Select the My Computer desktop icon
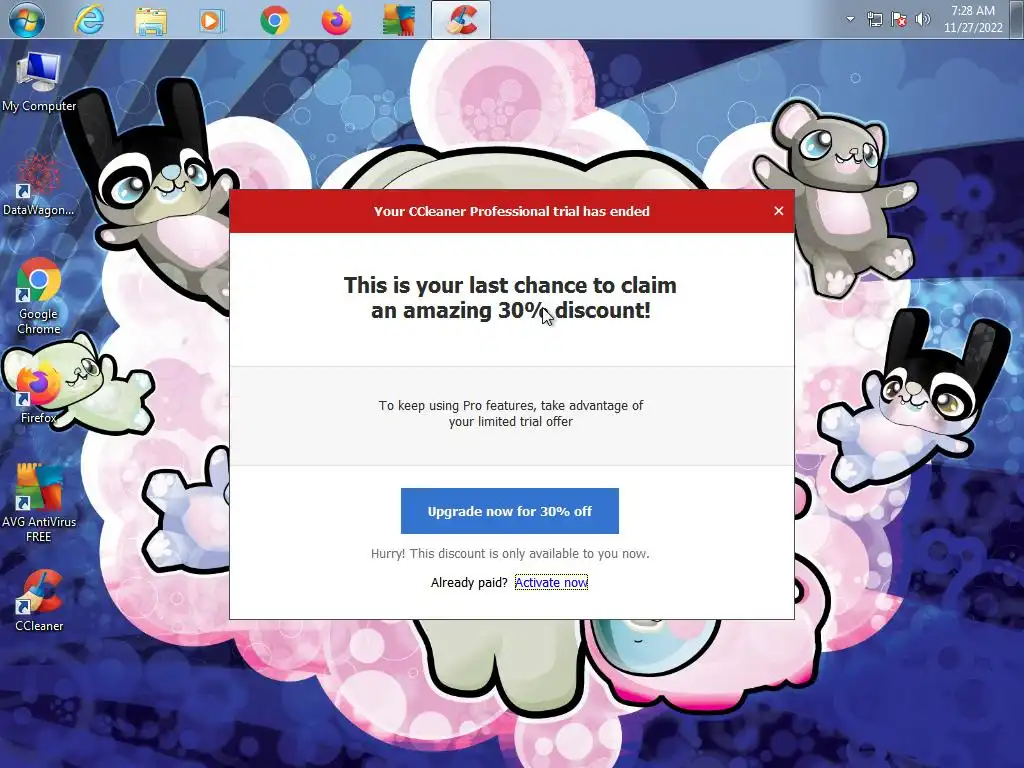The width and height of the screenshot is (1024, 768). [x=39, y=83]
